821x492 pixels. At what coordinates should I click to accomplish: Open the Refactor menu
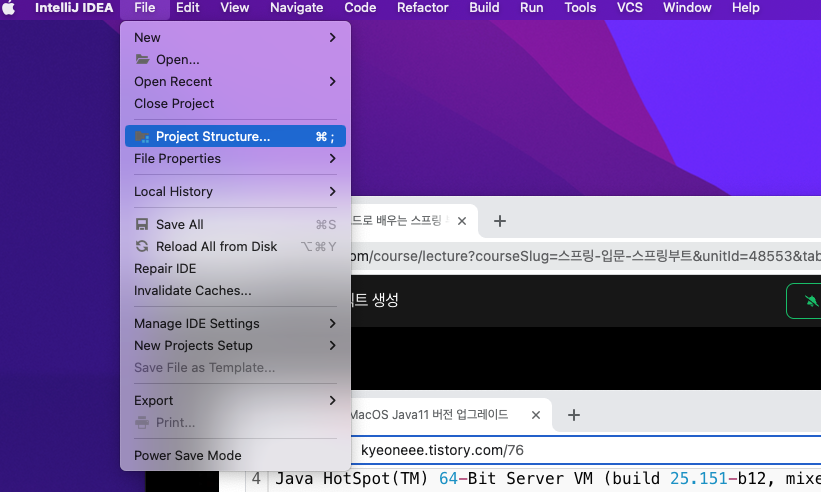click(x=423, y=8)
